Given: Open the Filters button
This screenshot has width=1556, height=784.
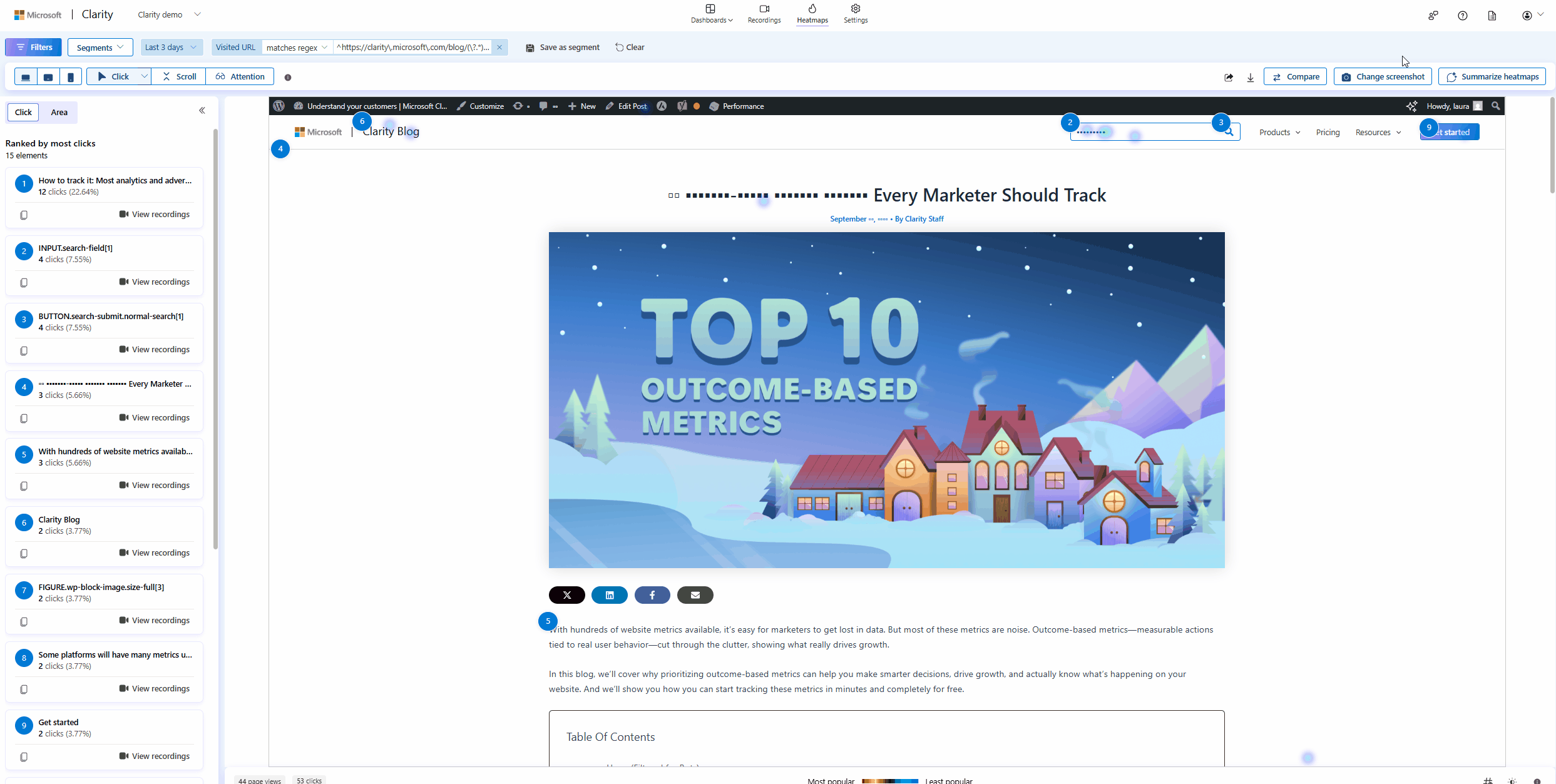Looking at the screenshot, I should pos(33,48).
